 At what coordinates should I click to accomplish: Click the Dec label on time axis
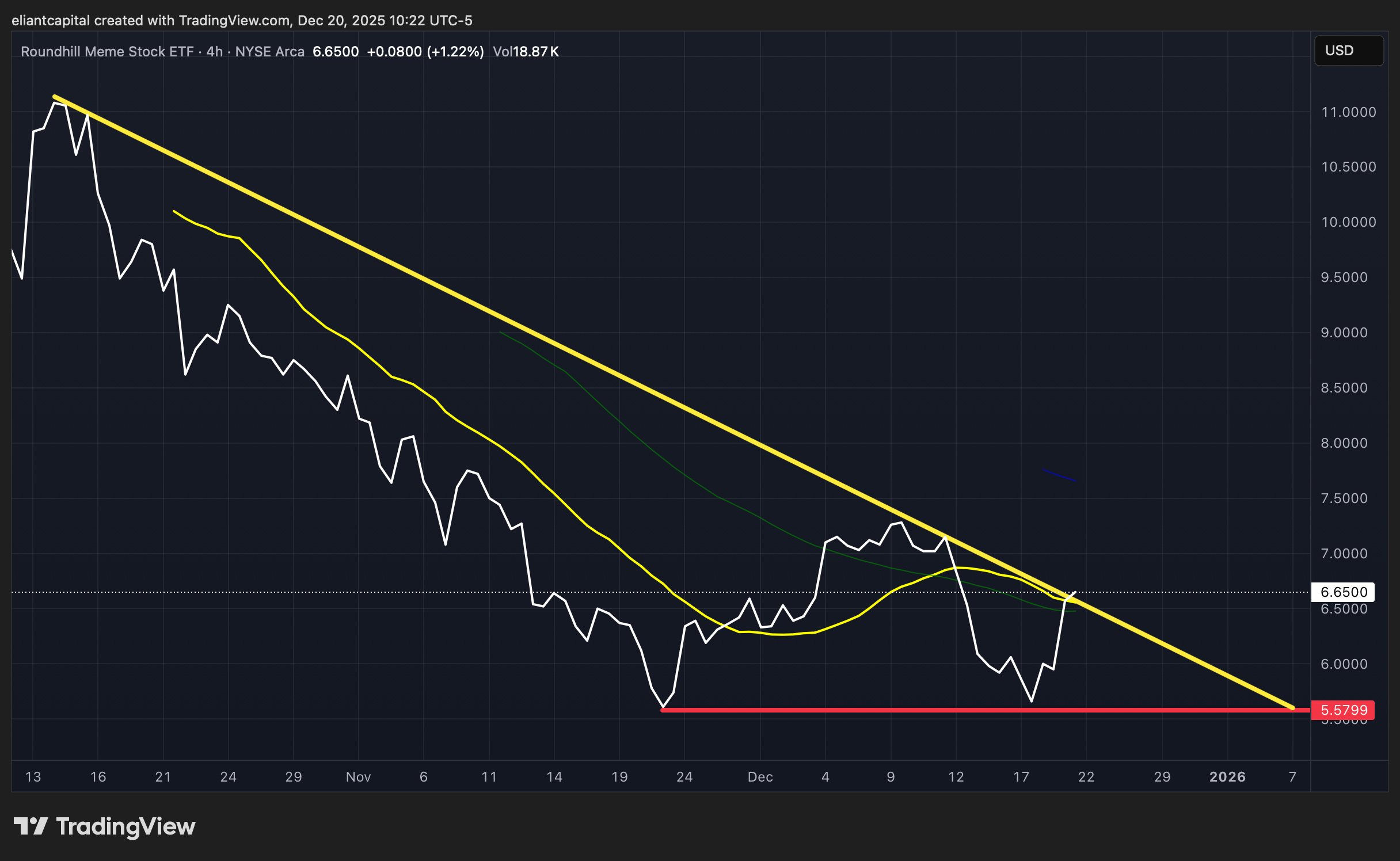[760, 777]
